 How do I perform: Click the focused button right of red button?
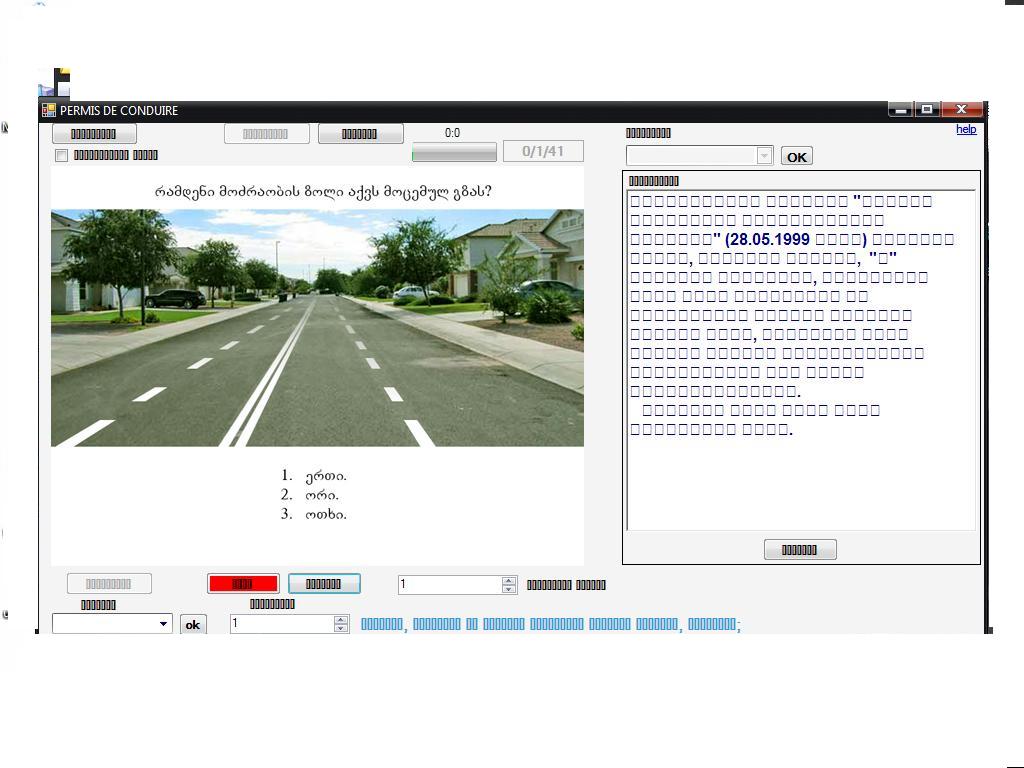tap(324, 584)
